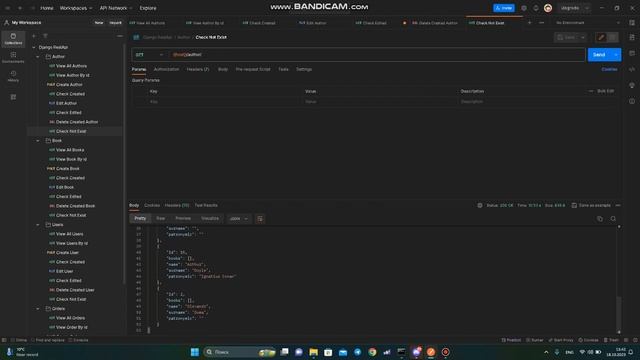
Task: Open the API Network menu
Action: tap(116, 8)
